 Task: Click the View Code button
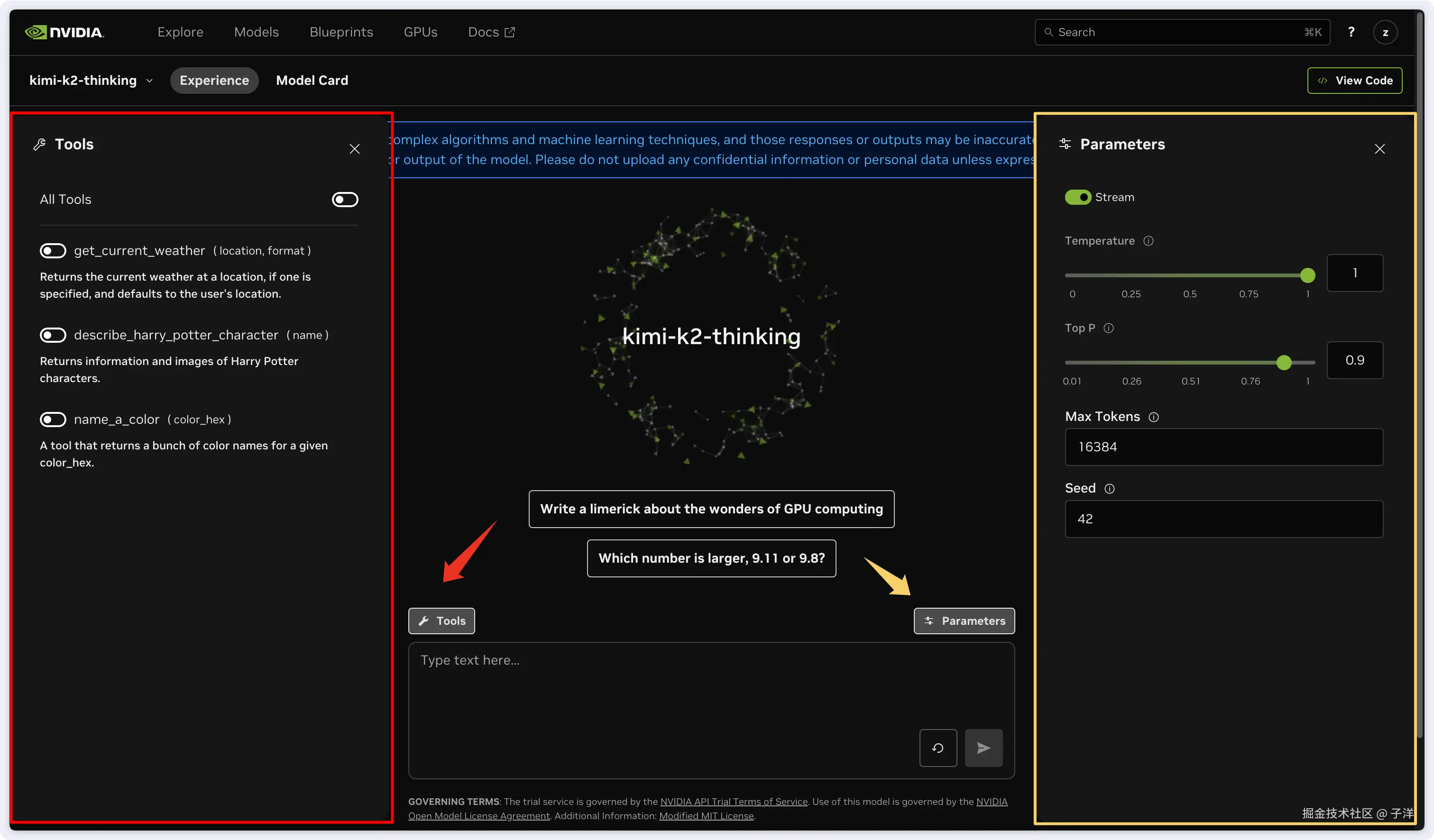tap(1354, 81)
